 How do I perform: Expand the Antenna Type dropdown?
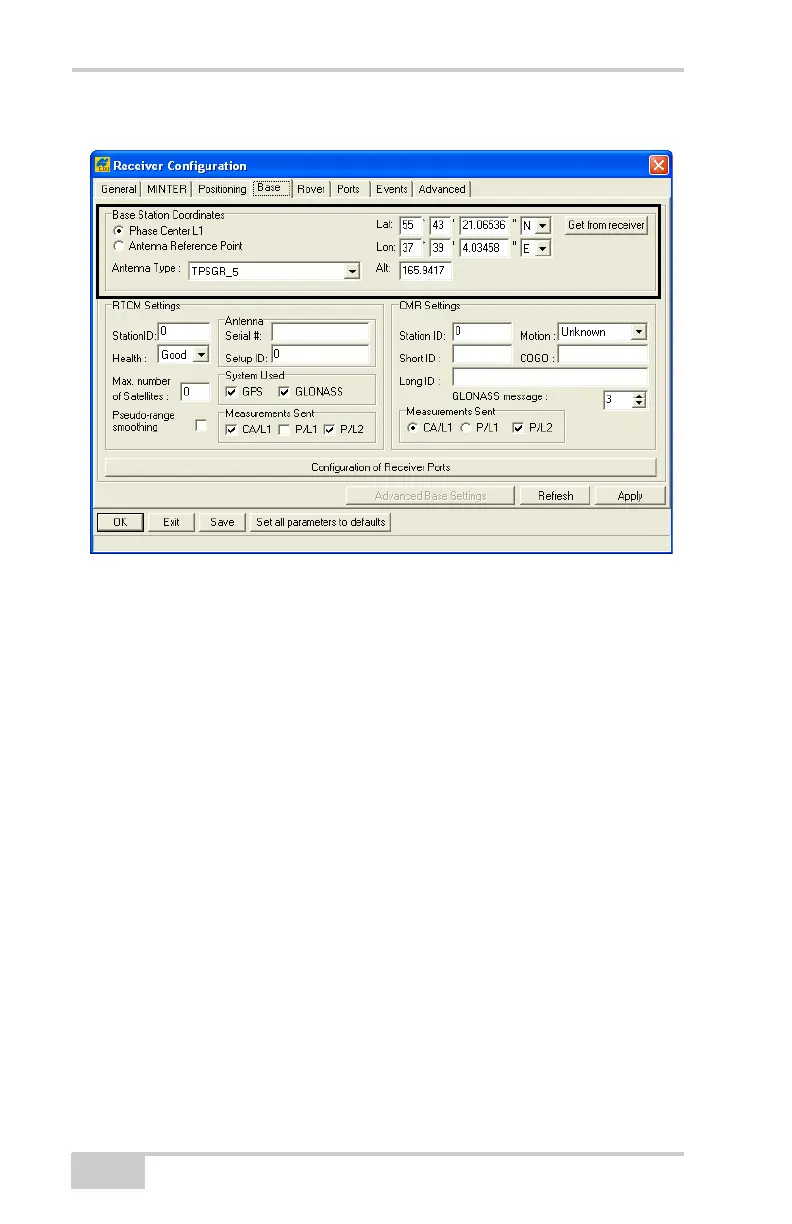[x=351, y=271]
